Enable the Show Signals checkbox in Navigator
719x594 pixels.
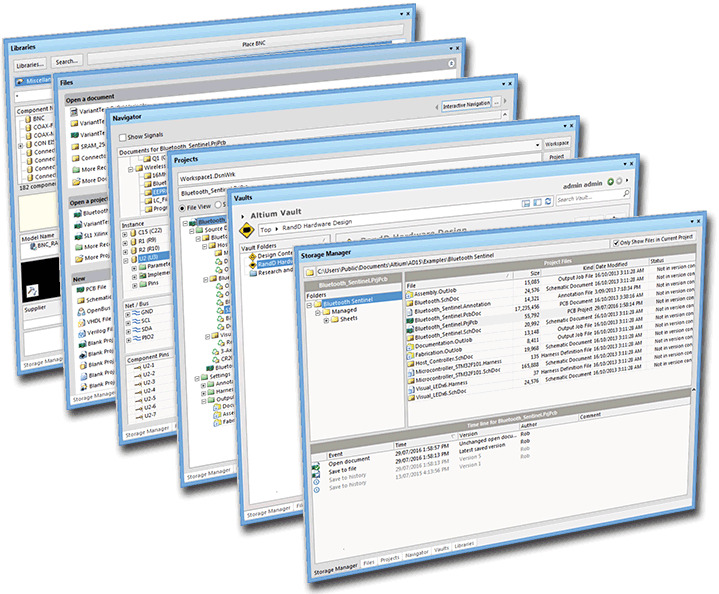(x=122, y=137)
